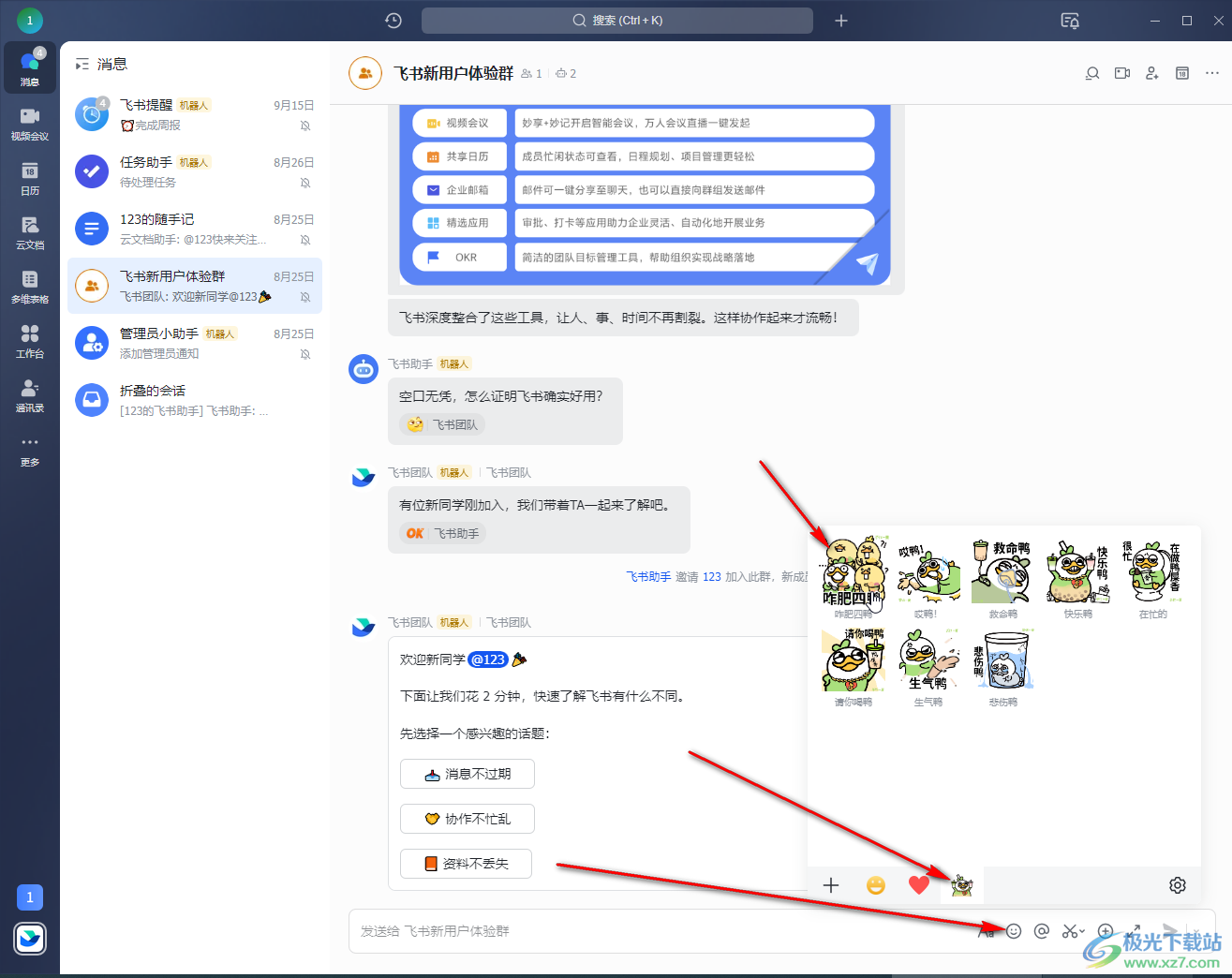This screenshot has width=1232, height=978.
Task: Open the Calendar section in the sidebar
Action: tap(30, 177)
